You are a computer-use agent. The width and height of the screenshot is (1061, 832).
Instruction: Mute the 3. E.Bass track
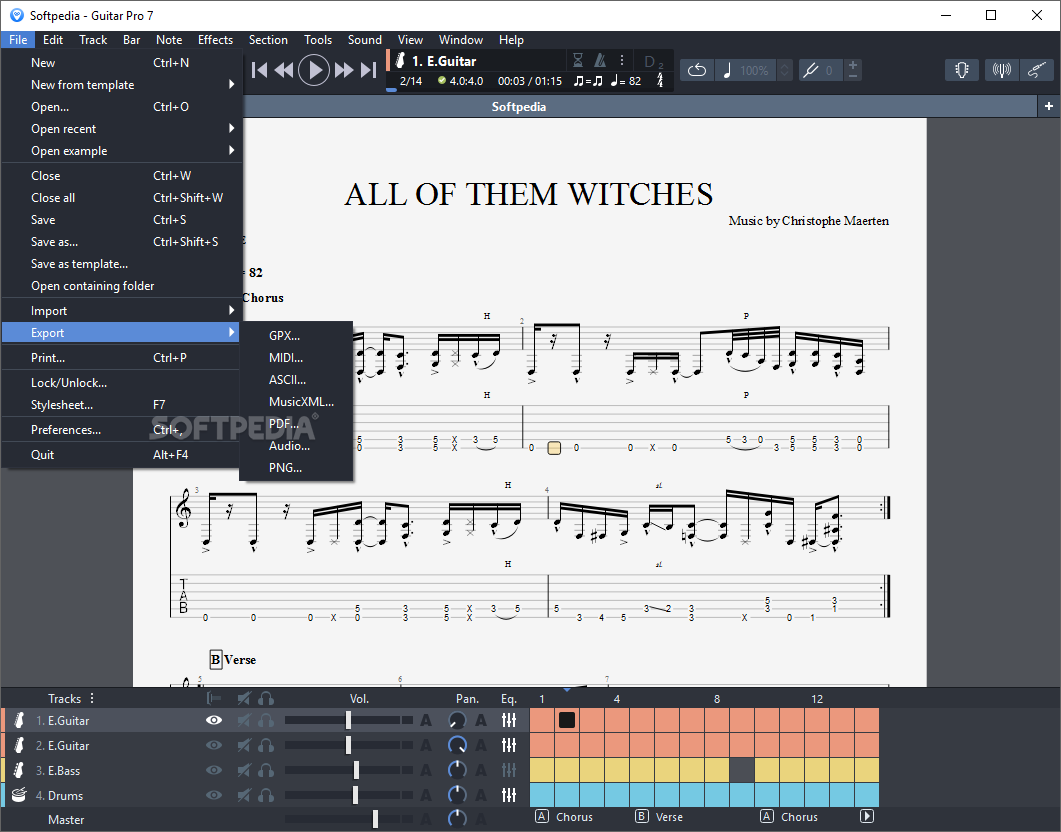pyautogui.click(x=244, y=770)
